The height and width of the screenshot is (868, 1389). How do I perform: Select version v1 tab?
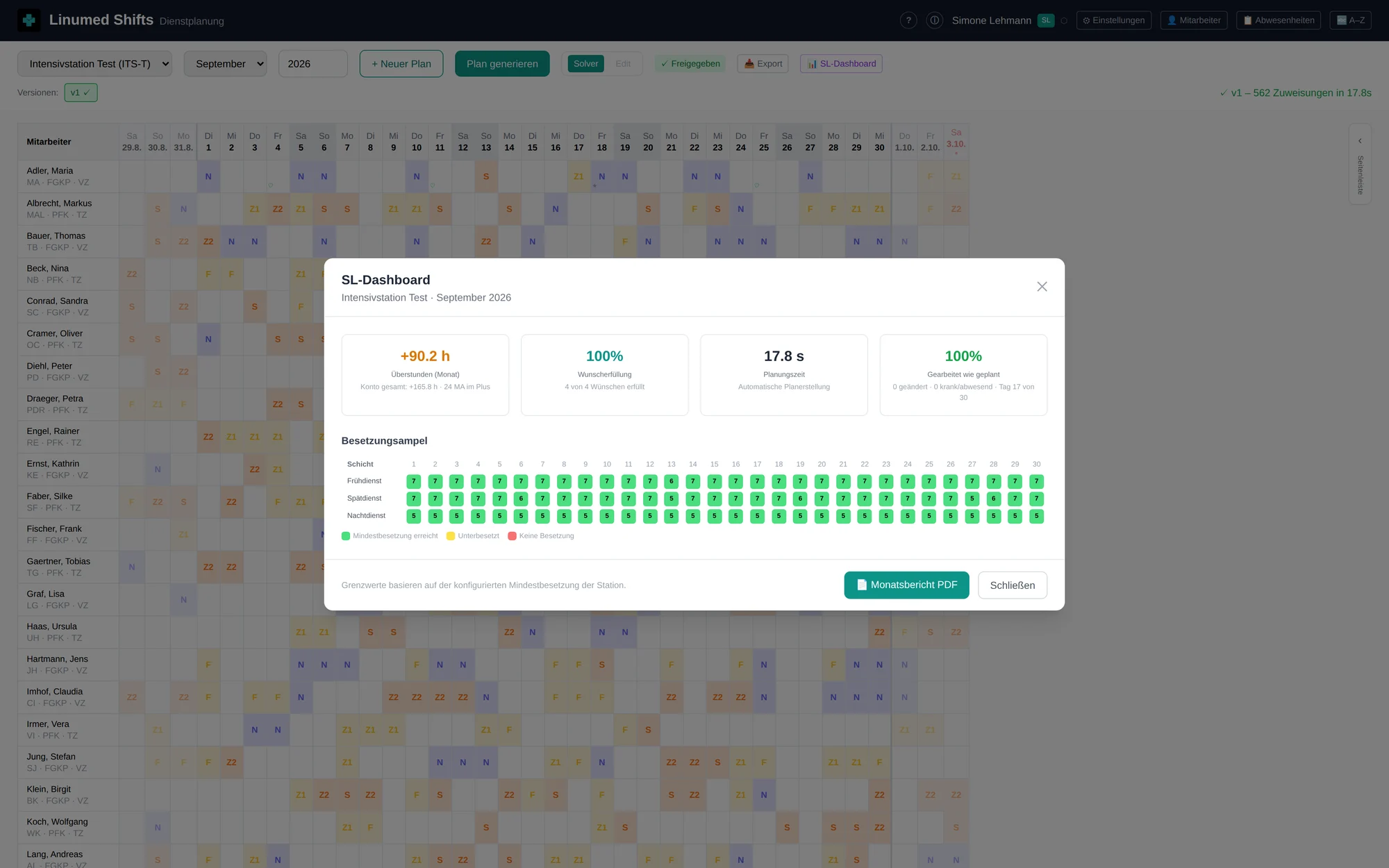pyautogui.click(x=81, y=92)
